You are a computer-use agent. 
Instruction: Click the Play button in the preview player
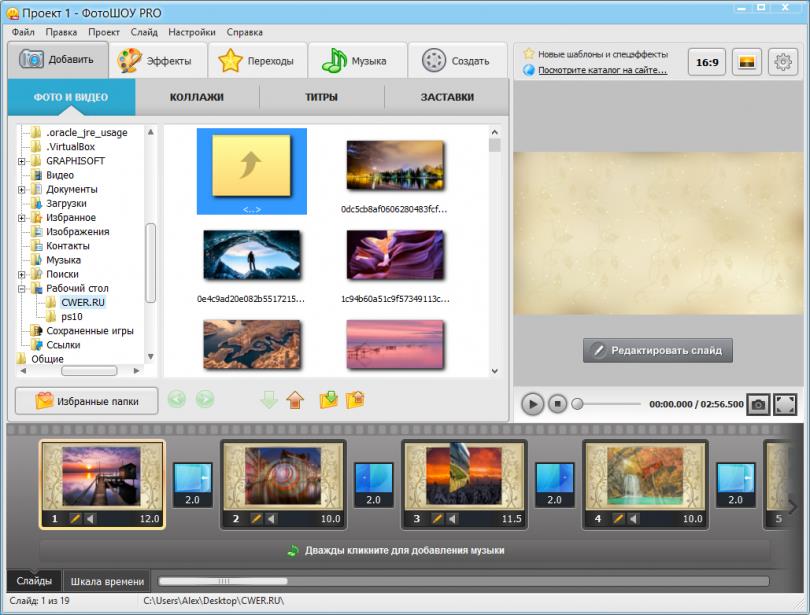coord(532,404)
